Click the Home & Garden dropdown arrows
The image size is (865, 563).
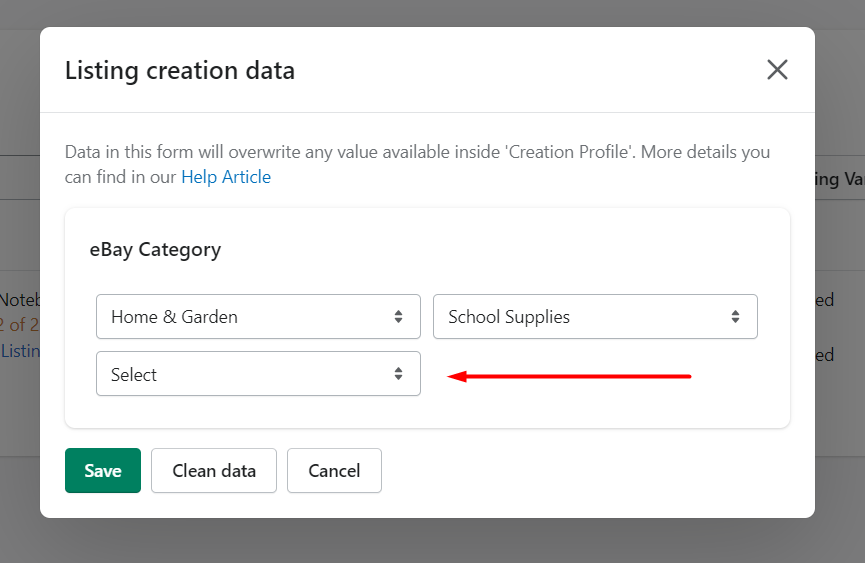pos(398,317)
